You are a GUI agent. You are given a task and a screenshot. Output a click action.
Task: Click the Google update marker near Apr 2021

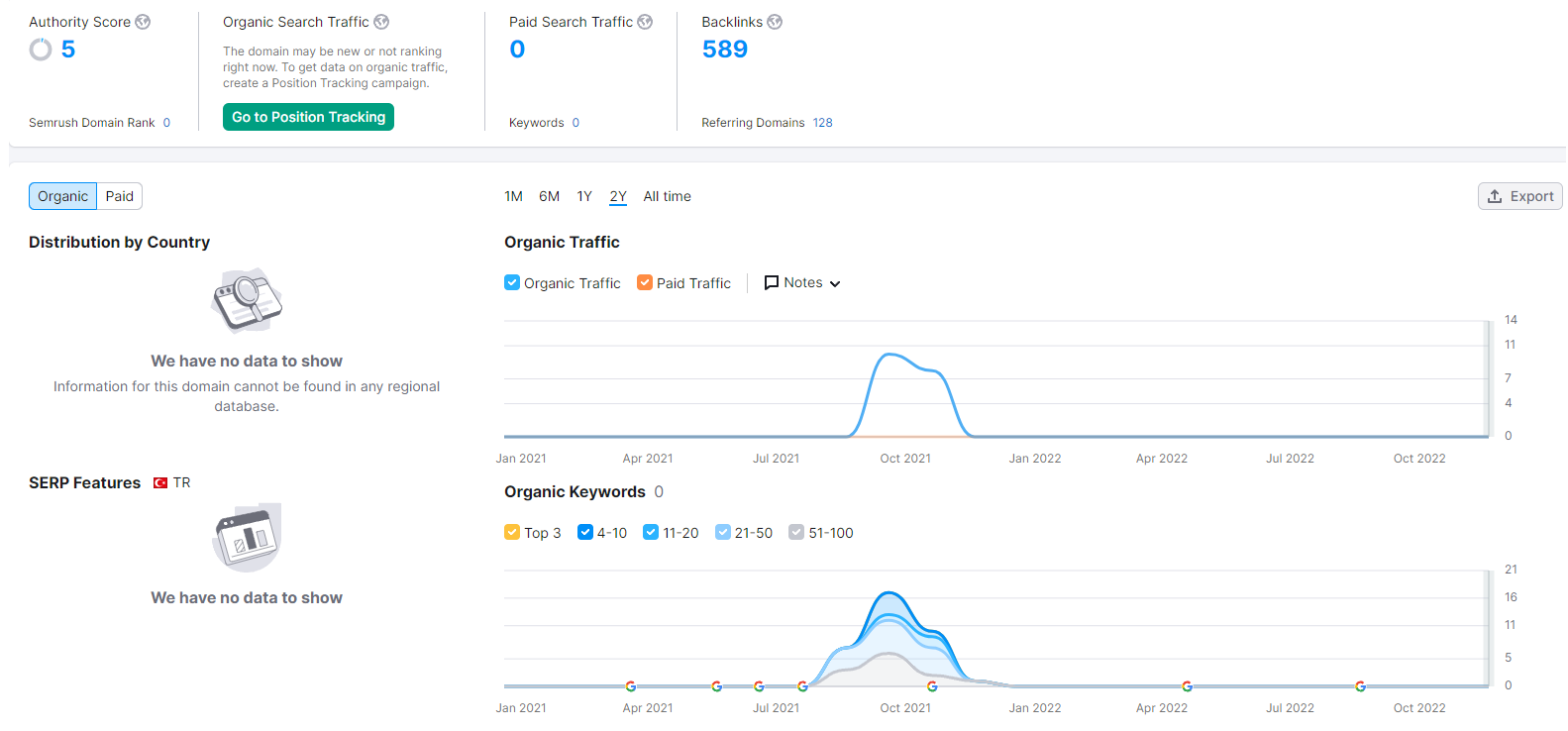[x=631, y=686]
